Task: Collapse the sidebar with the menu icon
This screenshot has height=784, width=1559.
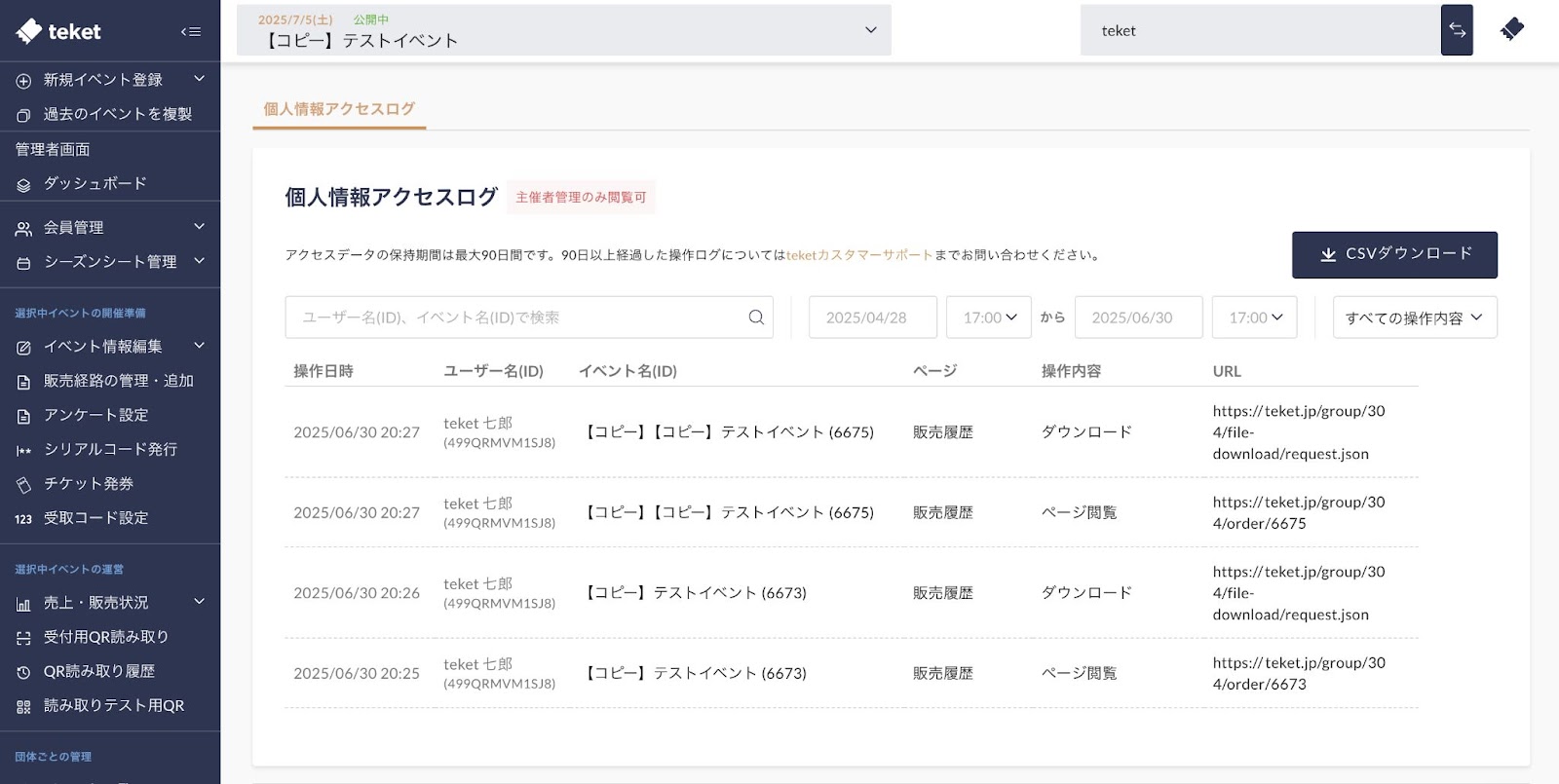Action: point(191,31)
